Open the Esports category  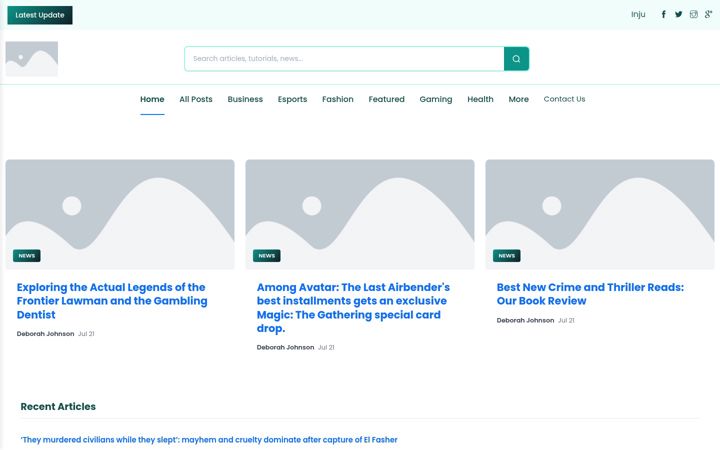coord(292,99)
